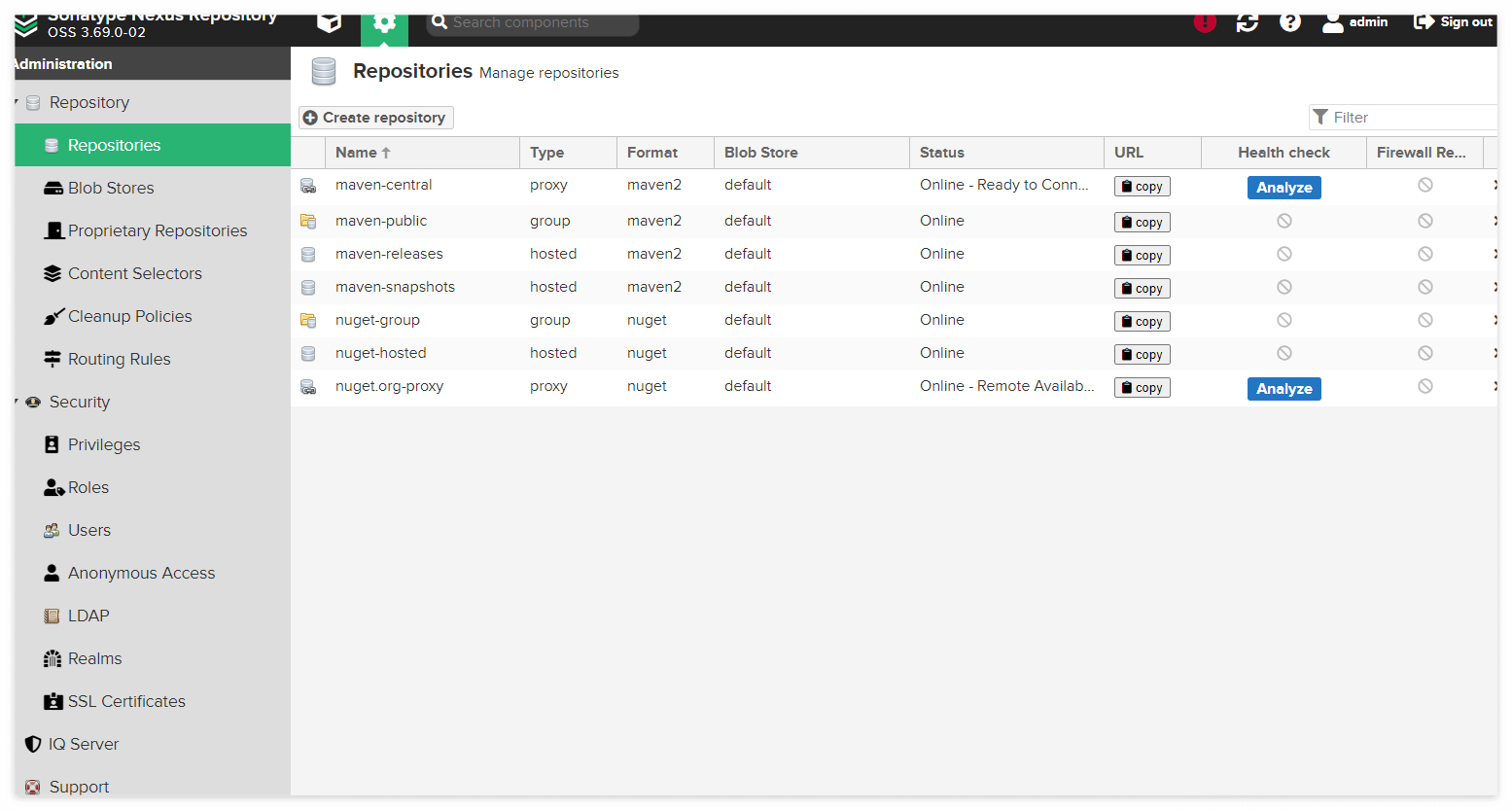The height and width of the screenshot is (810, 1512).
Task: Click the hosted icon beside nuget-hosted
Action: [x=308, y=353]
